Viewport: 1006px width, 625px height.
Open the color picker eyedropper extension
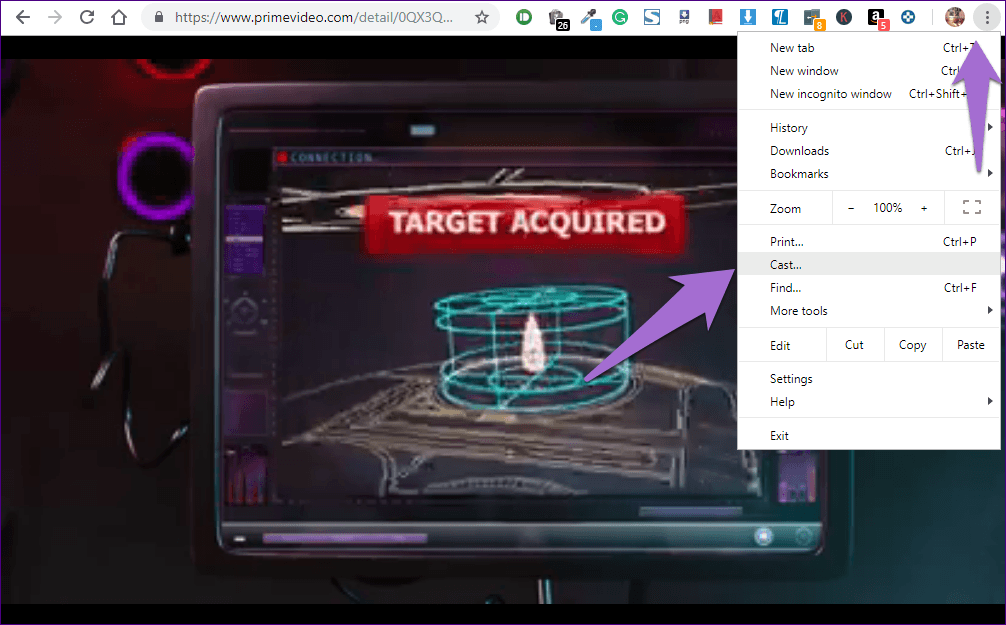coord(590,17)
